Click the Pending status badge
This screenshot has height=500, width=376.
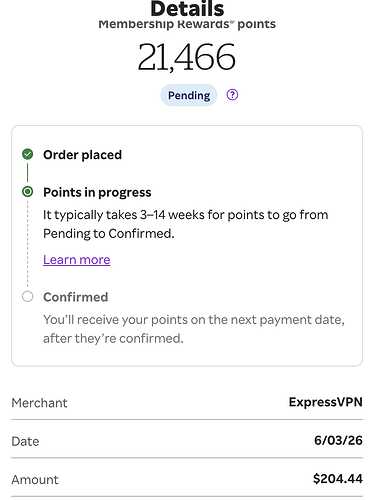[x=189, y=95]
